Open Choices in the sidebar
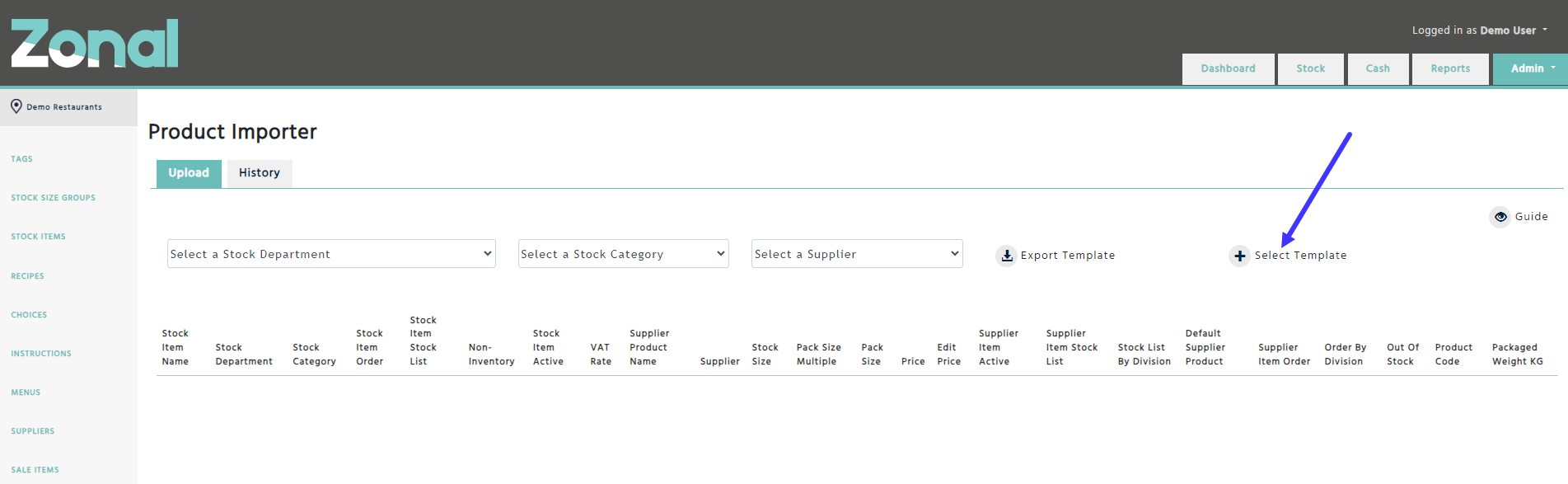The height and width of the screenshot is (484, 1568). [29, 315]
